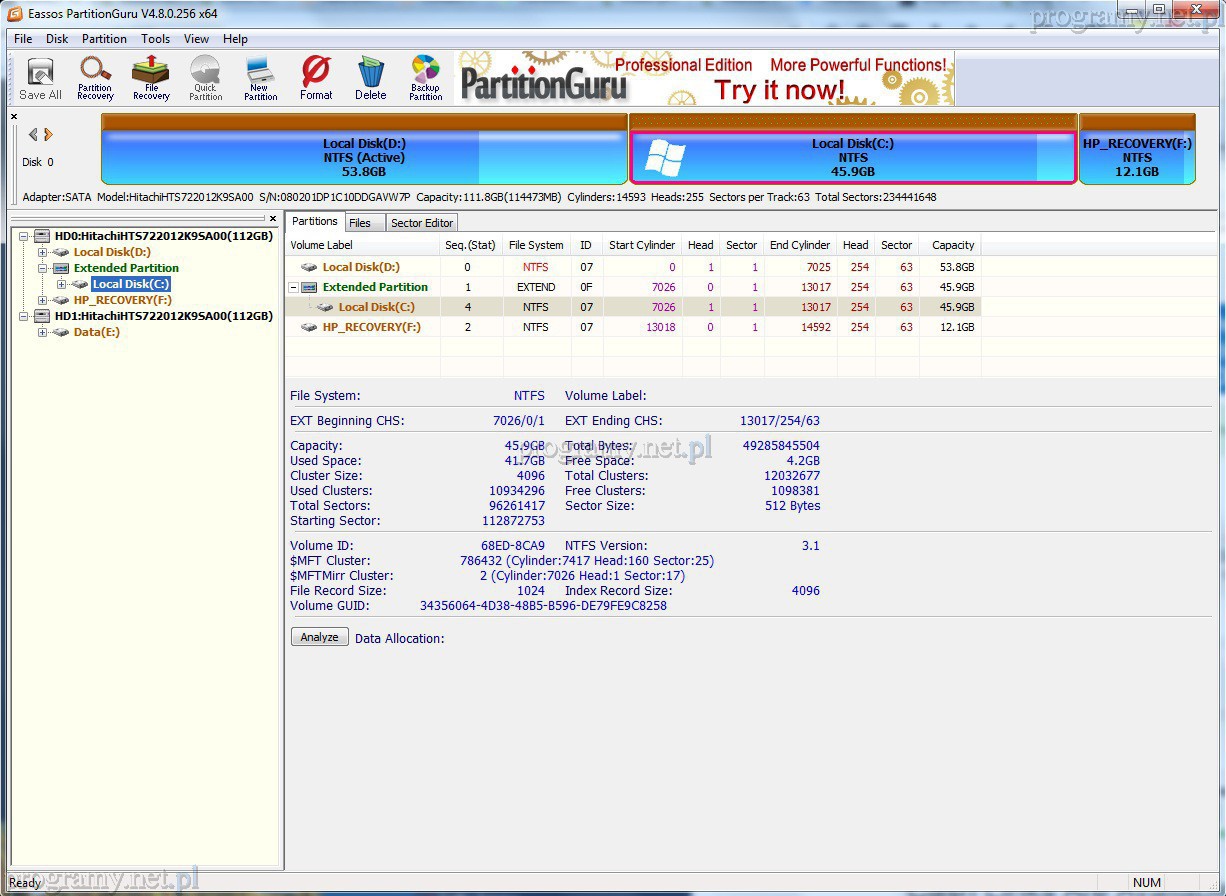Collapse the HD0 Hitachi disk tree node
Image resolution: width=1226 pixels, height=896 pixels.
click(x=24, y=236)
